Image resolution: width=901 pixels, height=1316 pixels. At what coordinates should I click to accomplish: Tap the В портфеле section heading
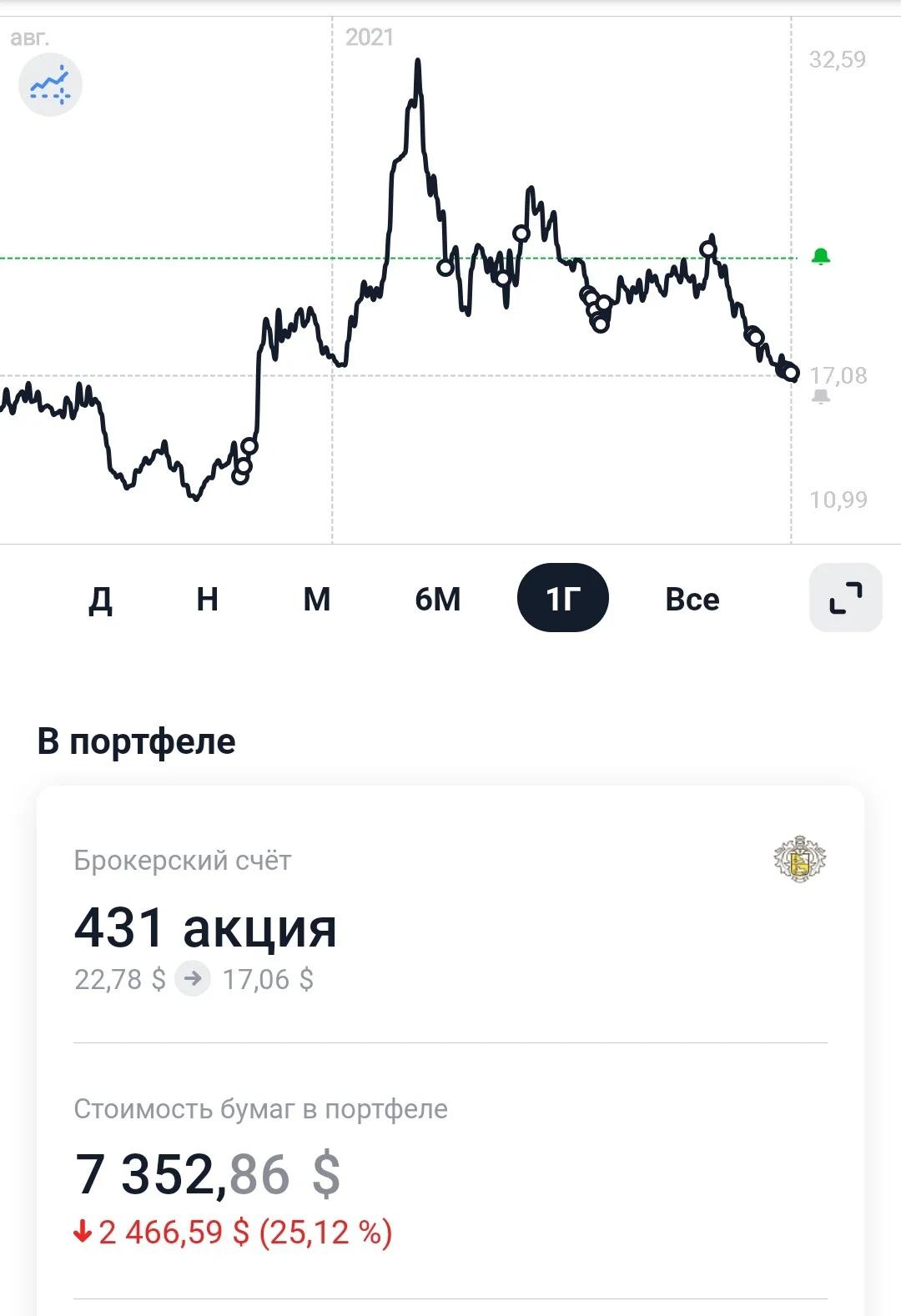136,741
